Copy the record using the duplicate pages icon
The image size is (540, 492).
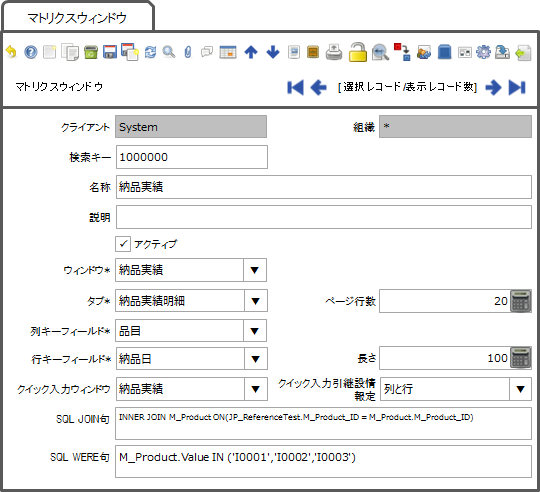(70, 52)
